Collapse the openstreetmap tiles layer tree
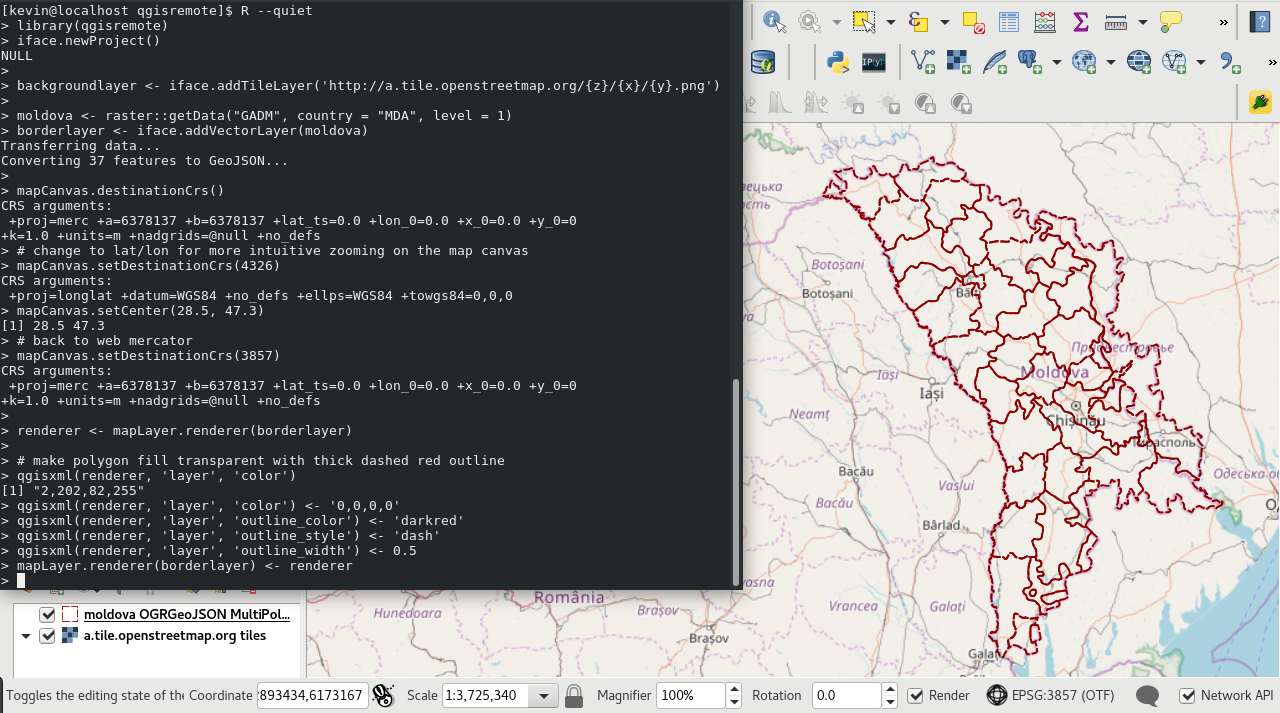This screenshot has height=713, width=1280. [26, 636]
